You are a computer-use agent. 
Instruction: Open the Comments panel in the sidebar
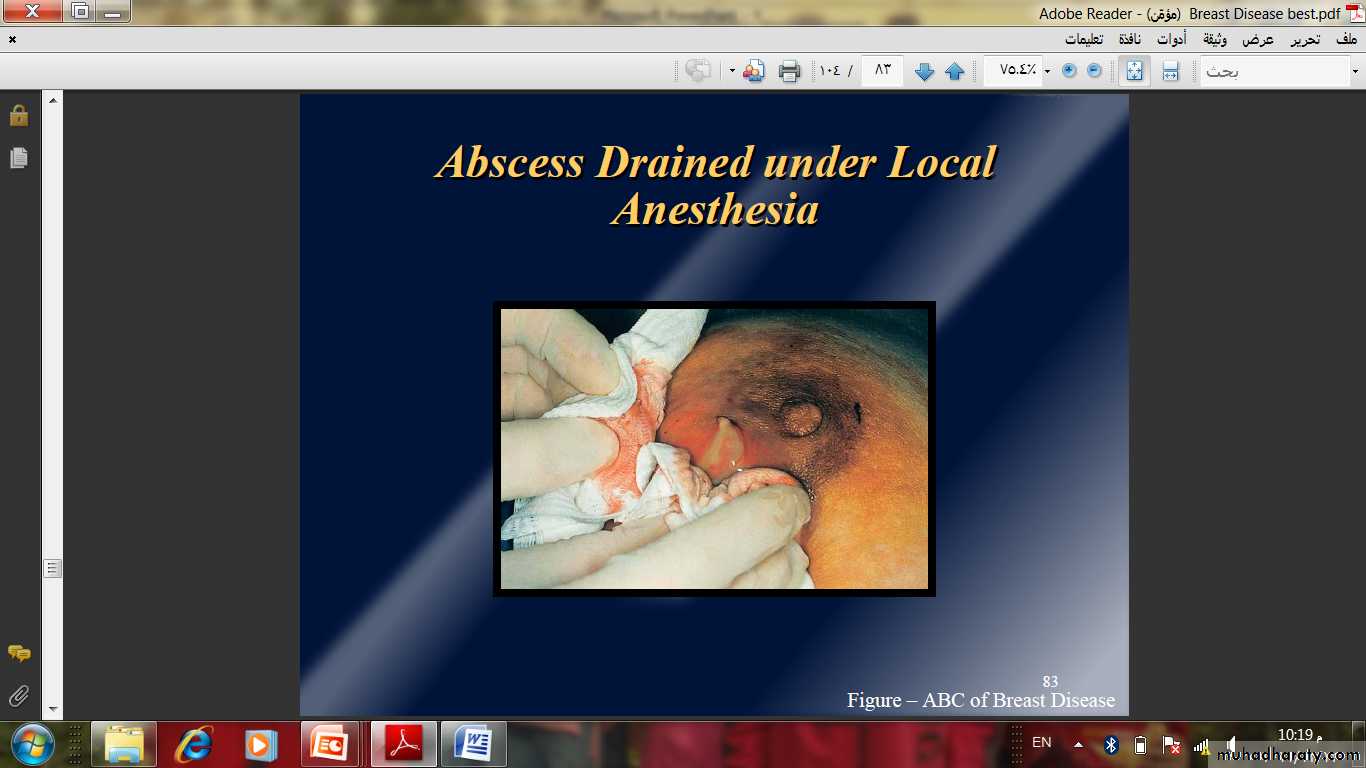(x=18, y=653)
